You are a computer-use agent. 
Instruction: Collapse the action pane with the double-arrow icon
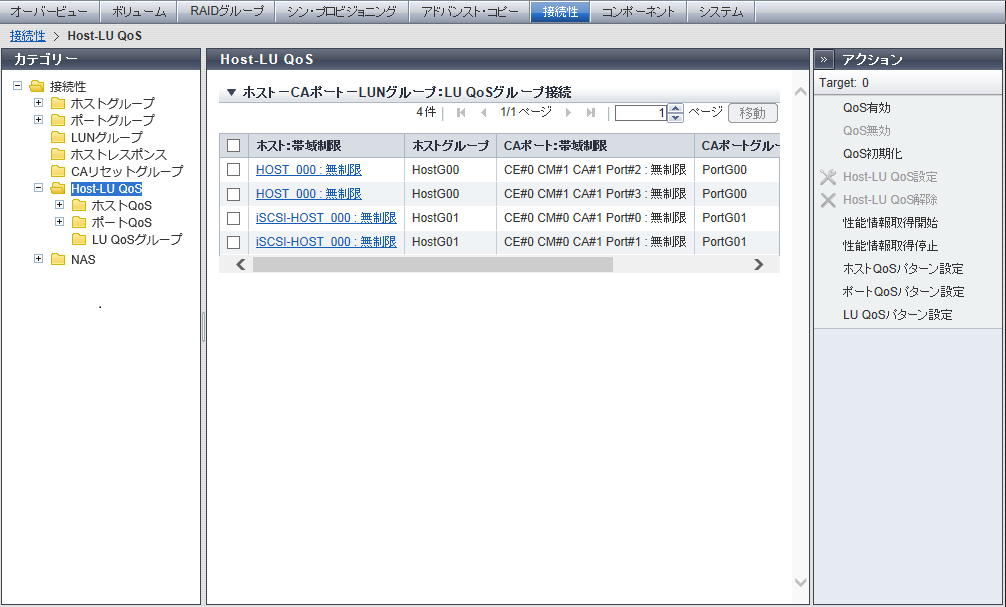[825, 59]
